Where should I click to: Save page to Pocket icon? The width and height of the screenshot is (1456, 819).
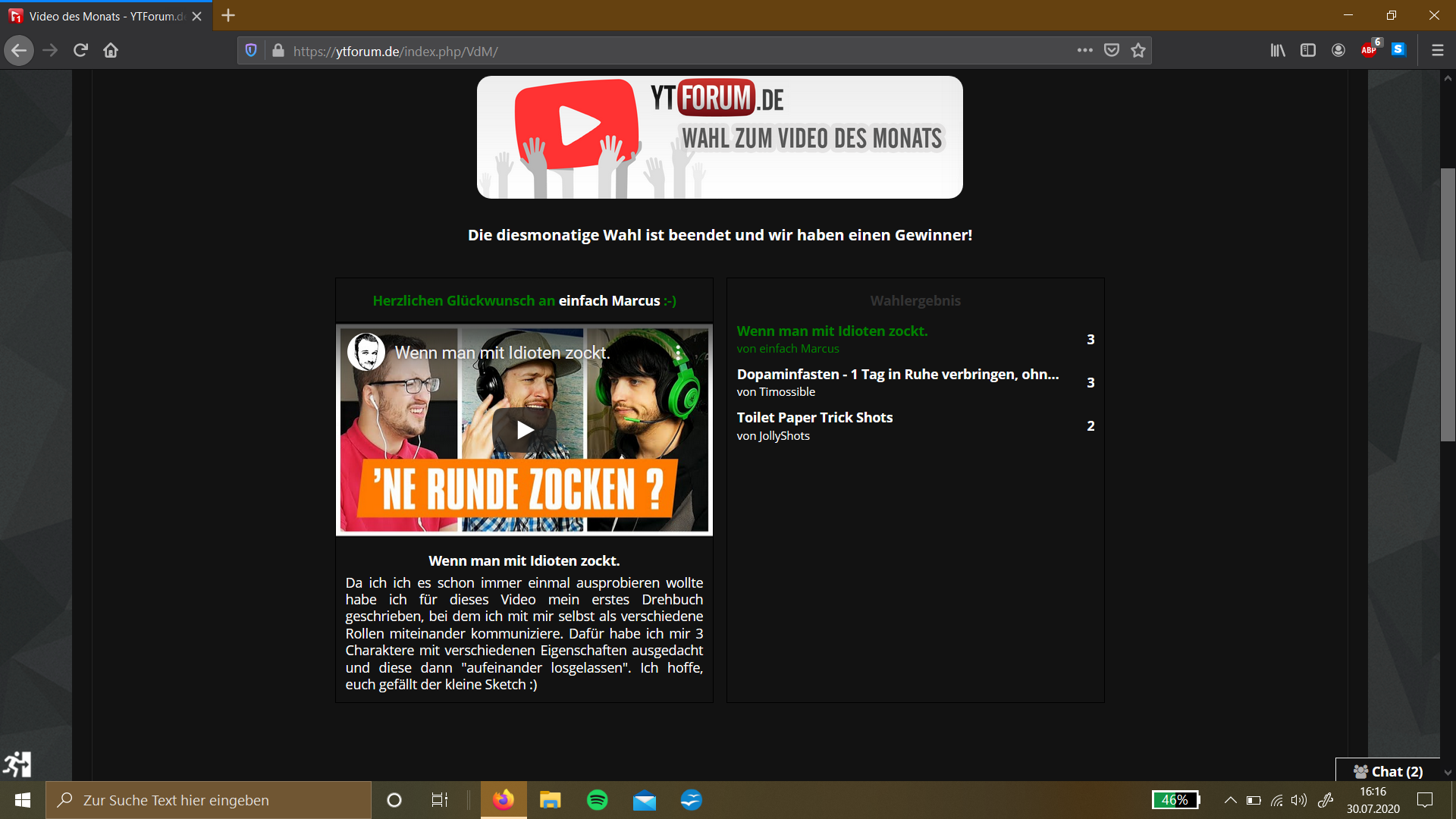(x=1111, y=51)
